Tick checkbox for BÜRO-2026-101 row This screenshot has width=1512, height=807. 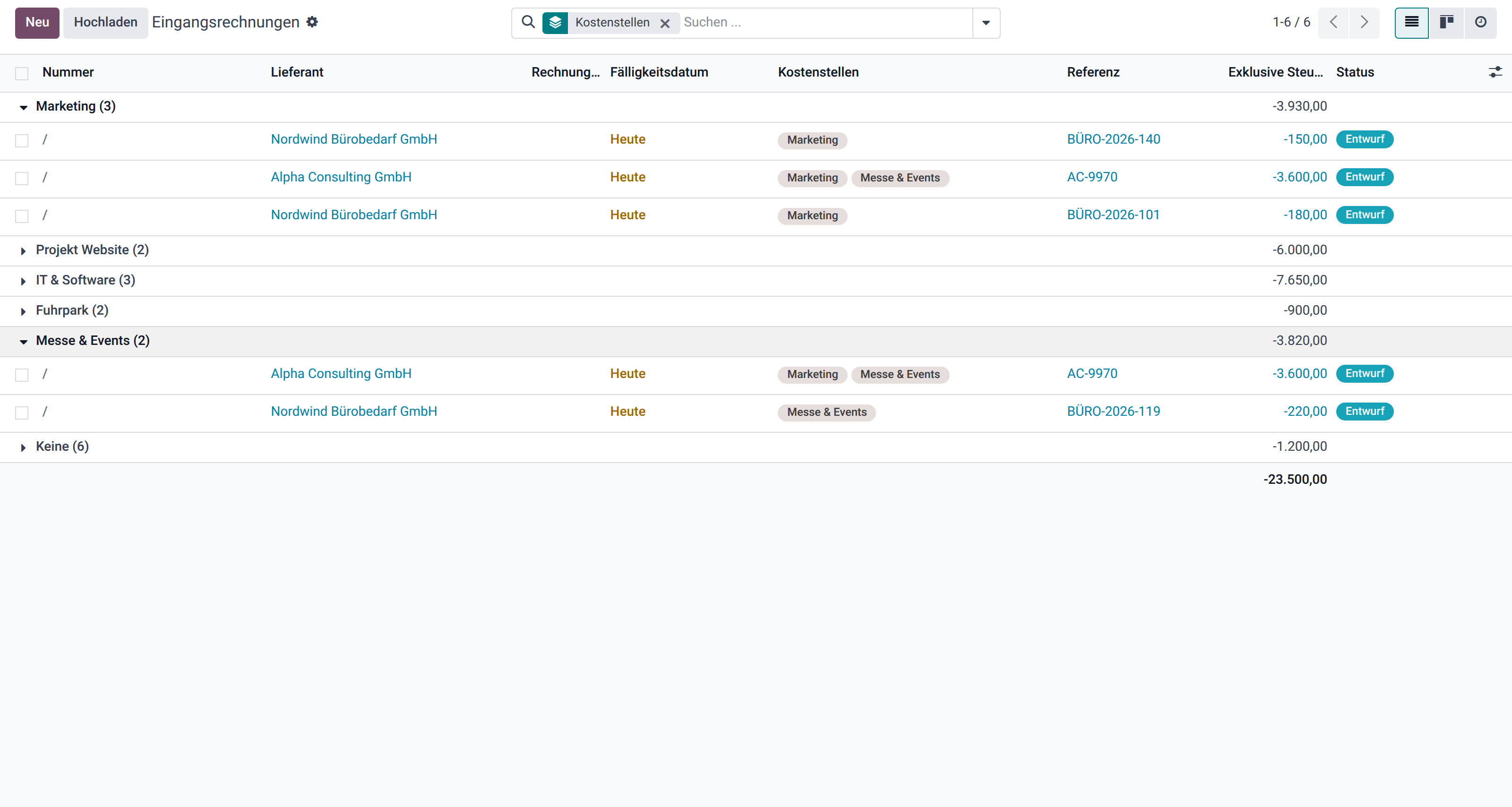click(22, 216)
